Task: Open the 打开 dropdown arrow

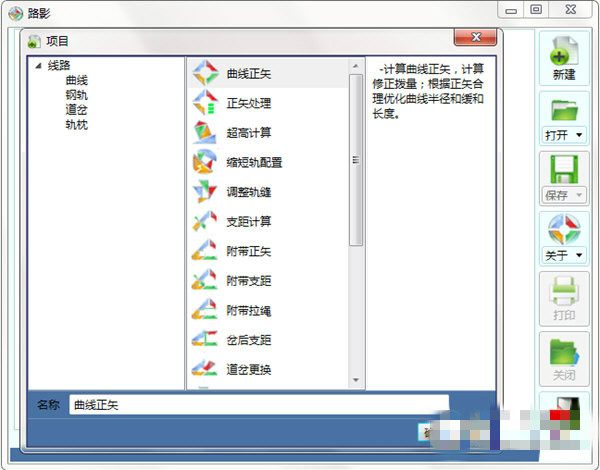Action: (x=579, y=135)
